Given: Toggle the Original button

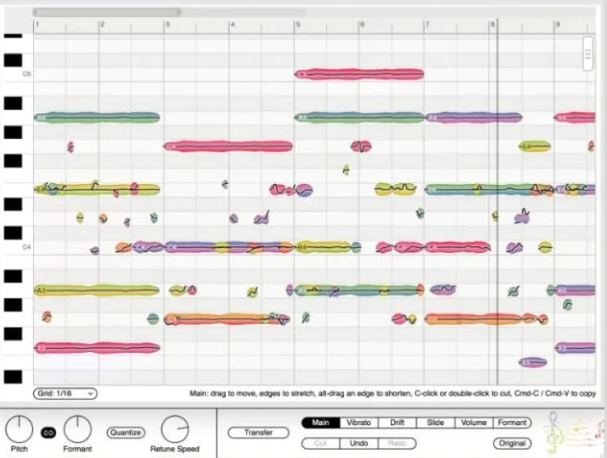Looking at the screenshot, I should point(512,443).
